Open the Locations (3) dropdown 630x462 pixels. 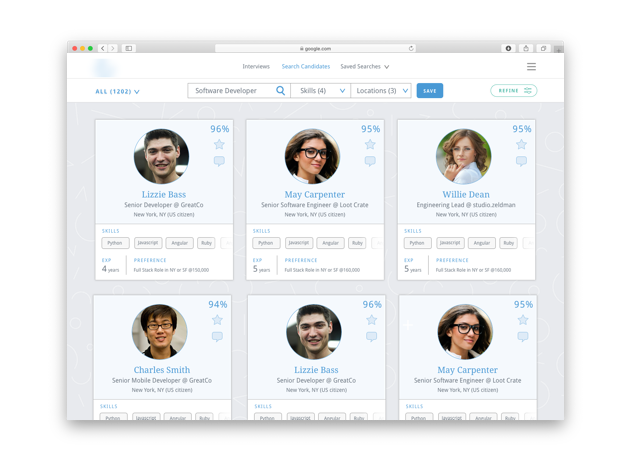point(382,91)
